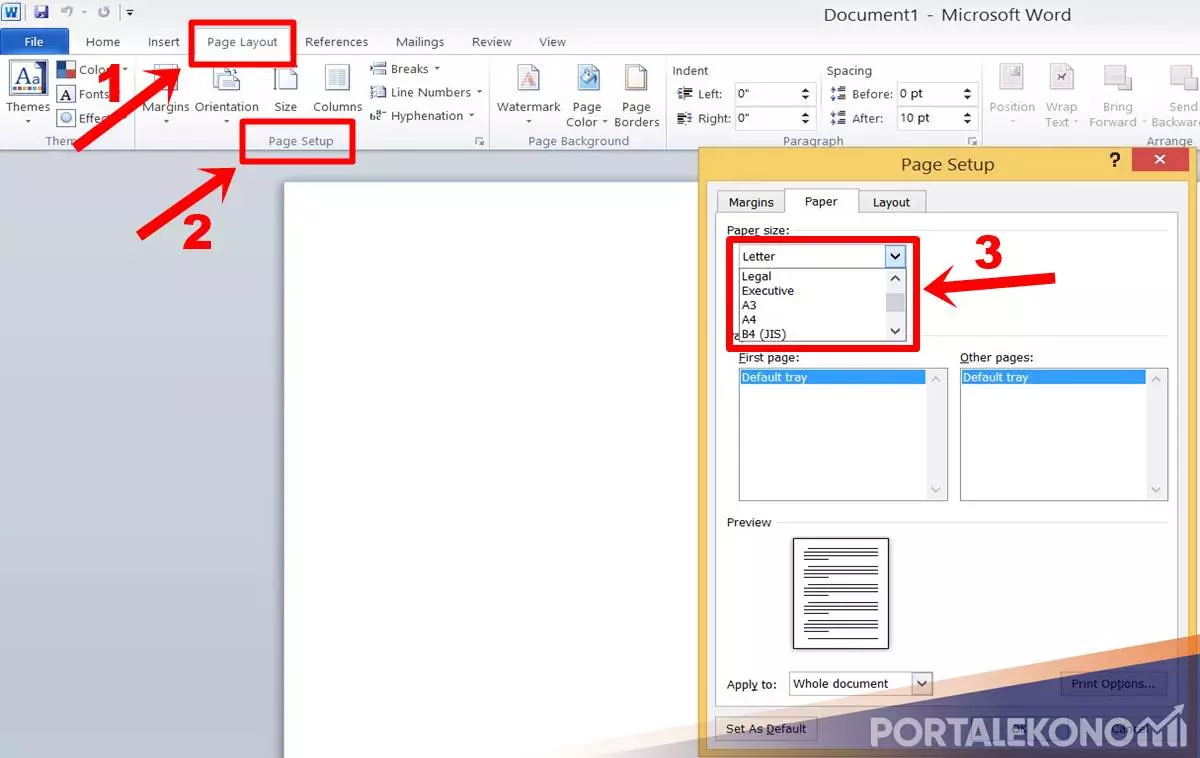Screen dimensions: 1200x758
Task: Click the Save icon in the Quick Access Toolbar
Action: pyautogui.click(x=41, y=13)
